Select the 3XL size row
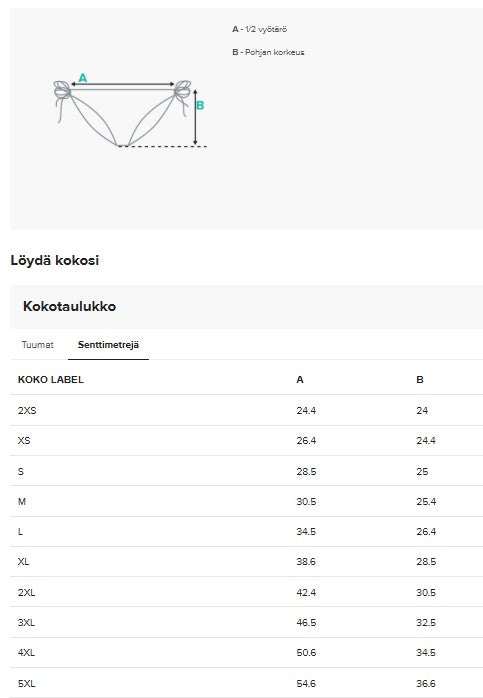483x698 pixels. pos(246,622)
